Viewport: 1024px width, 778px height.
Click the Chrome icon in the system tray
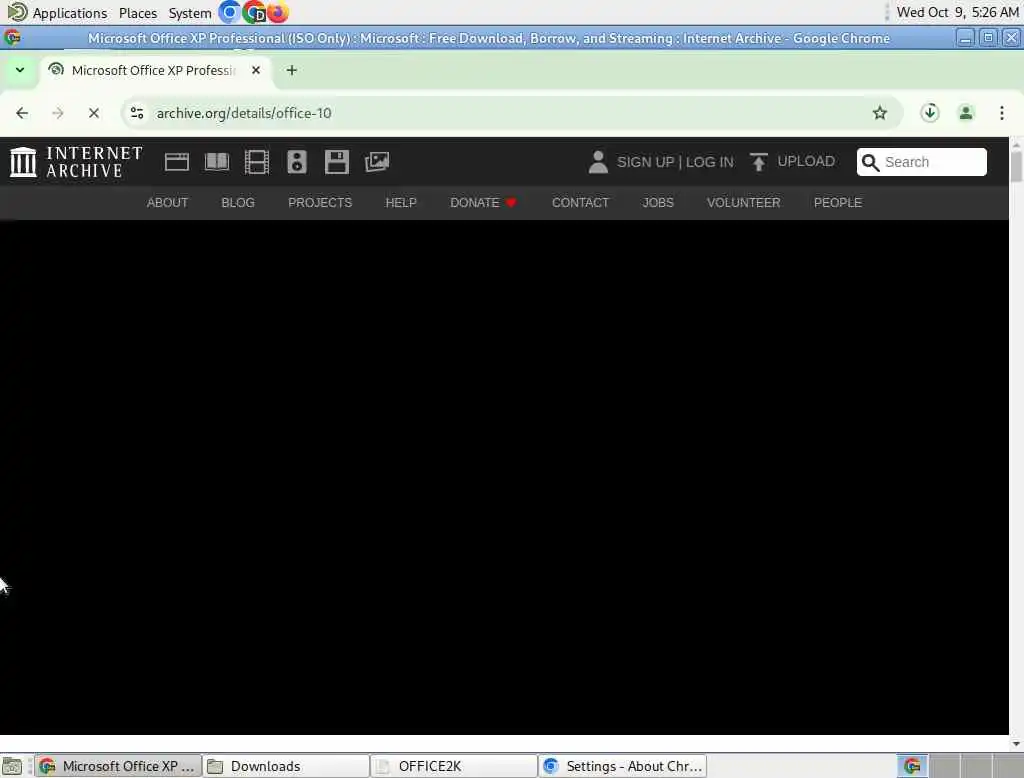[912, 766]
